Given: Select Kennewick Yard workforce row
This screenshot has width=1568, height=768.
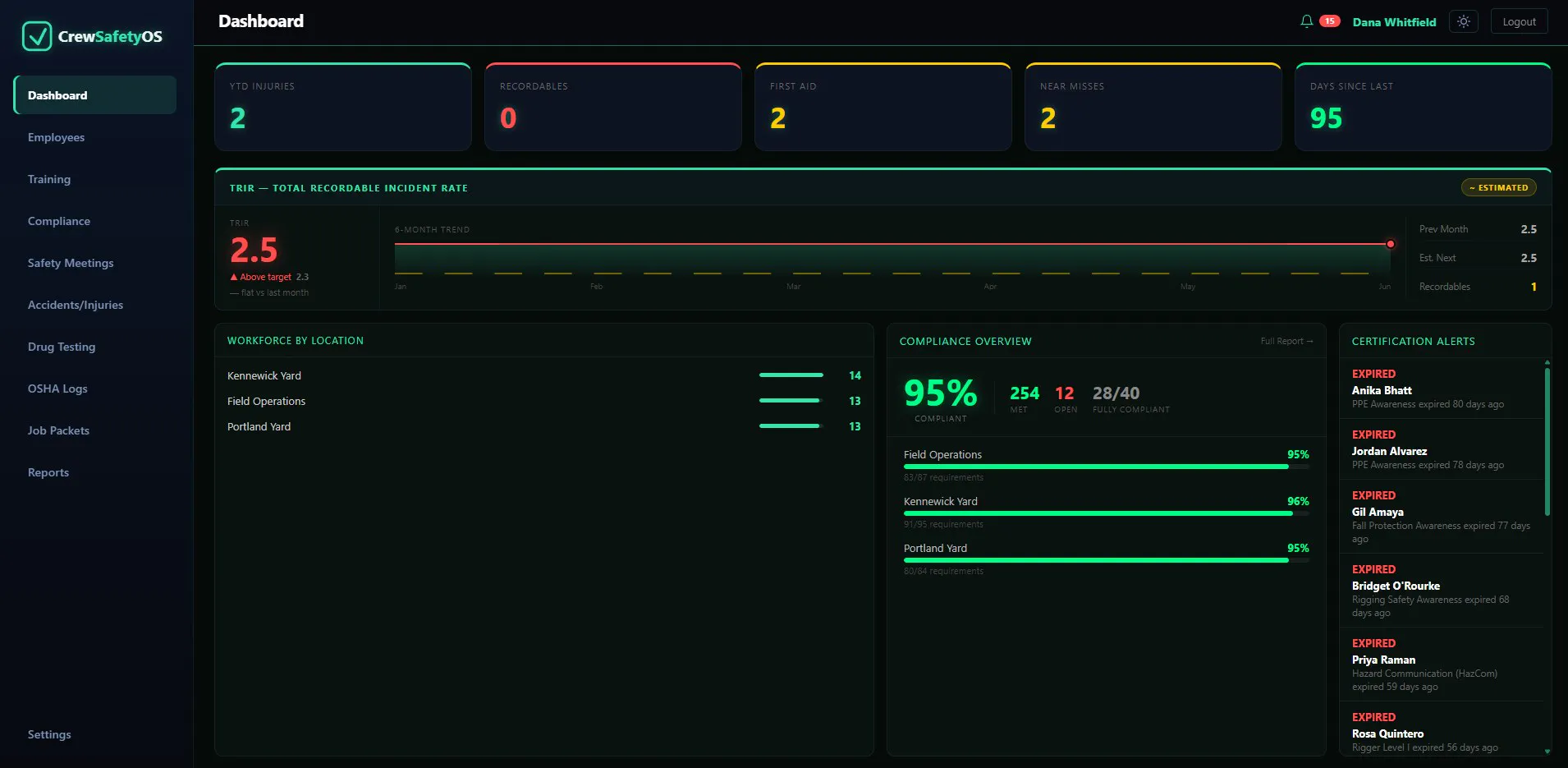Looking at the screenshot, I should (544, 375).
